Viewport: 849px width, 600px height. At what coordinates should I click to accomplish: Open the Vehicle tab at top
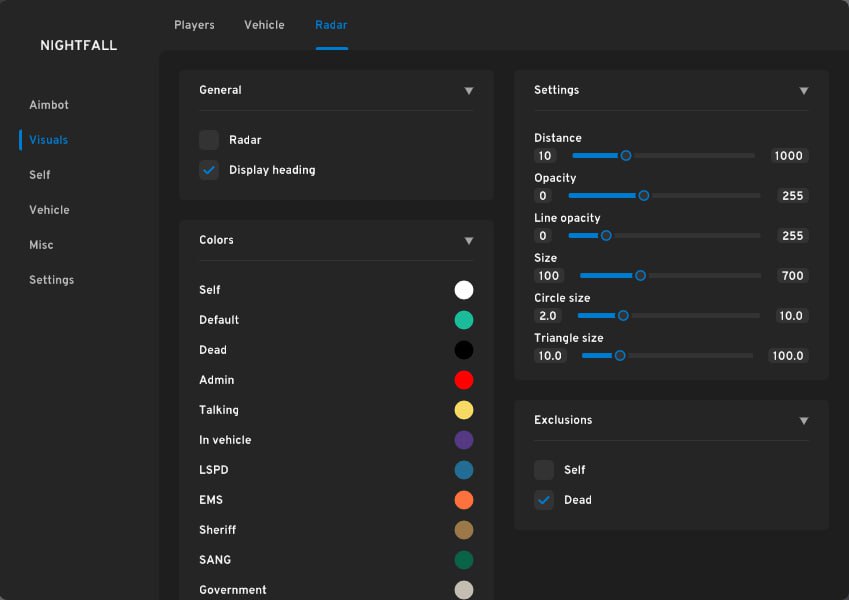(x=264, y=25)
